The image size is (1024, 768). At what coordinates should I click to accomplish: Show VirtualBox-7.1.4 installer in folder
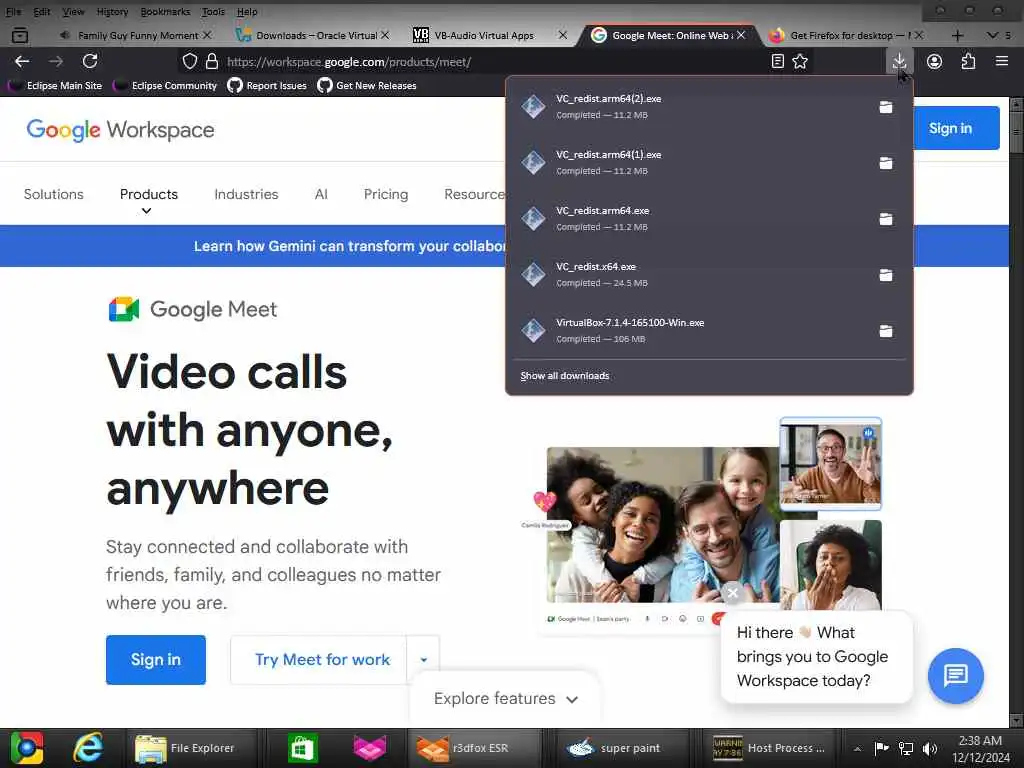[886, 331]
